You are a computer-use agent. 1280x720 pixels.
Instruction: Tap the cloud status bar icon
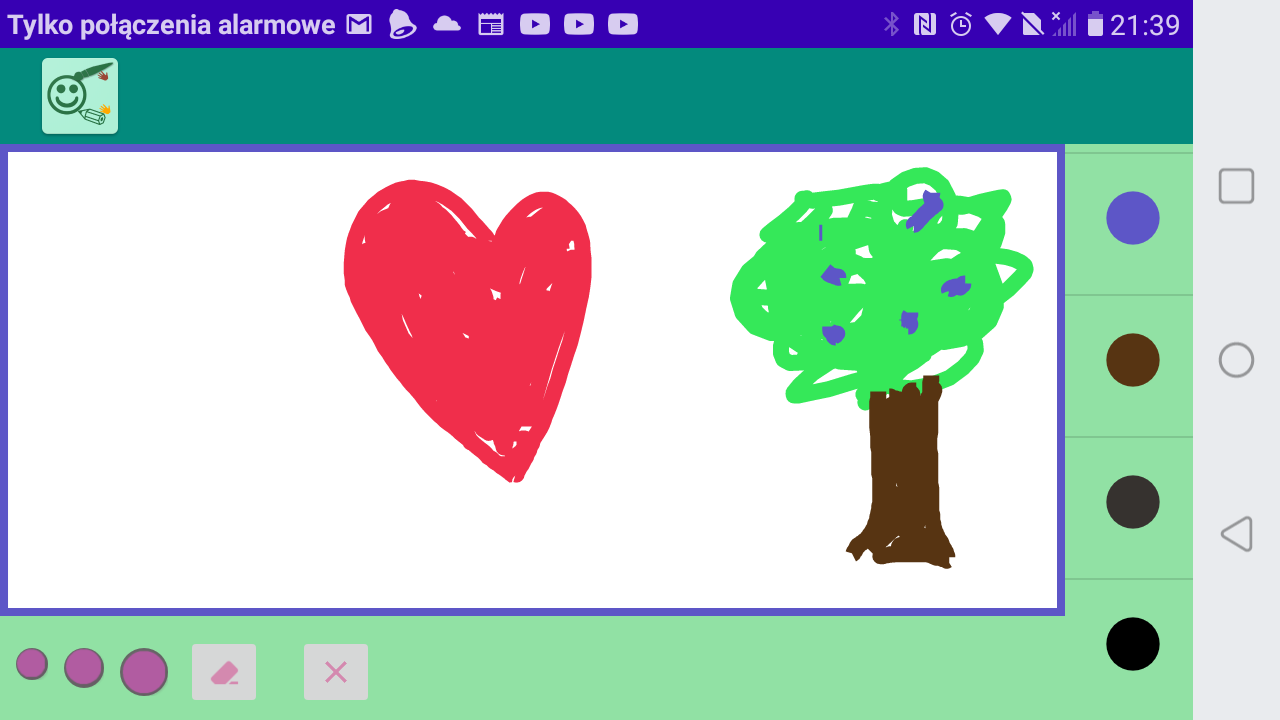(x=447, y=24)
